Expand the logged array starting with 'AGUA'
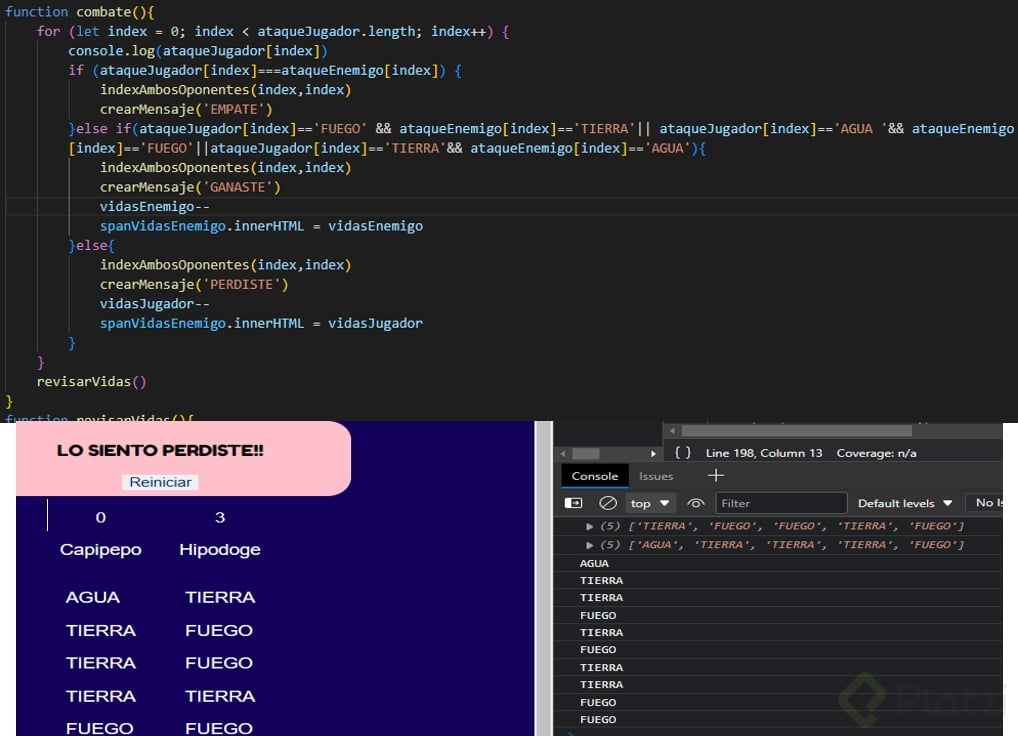Screen dimensions: 1018x736 [590, 545]
